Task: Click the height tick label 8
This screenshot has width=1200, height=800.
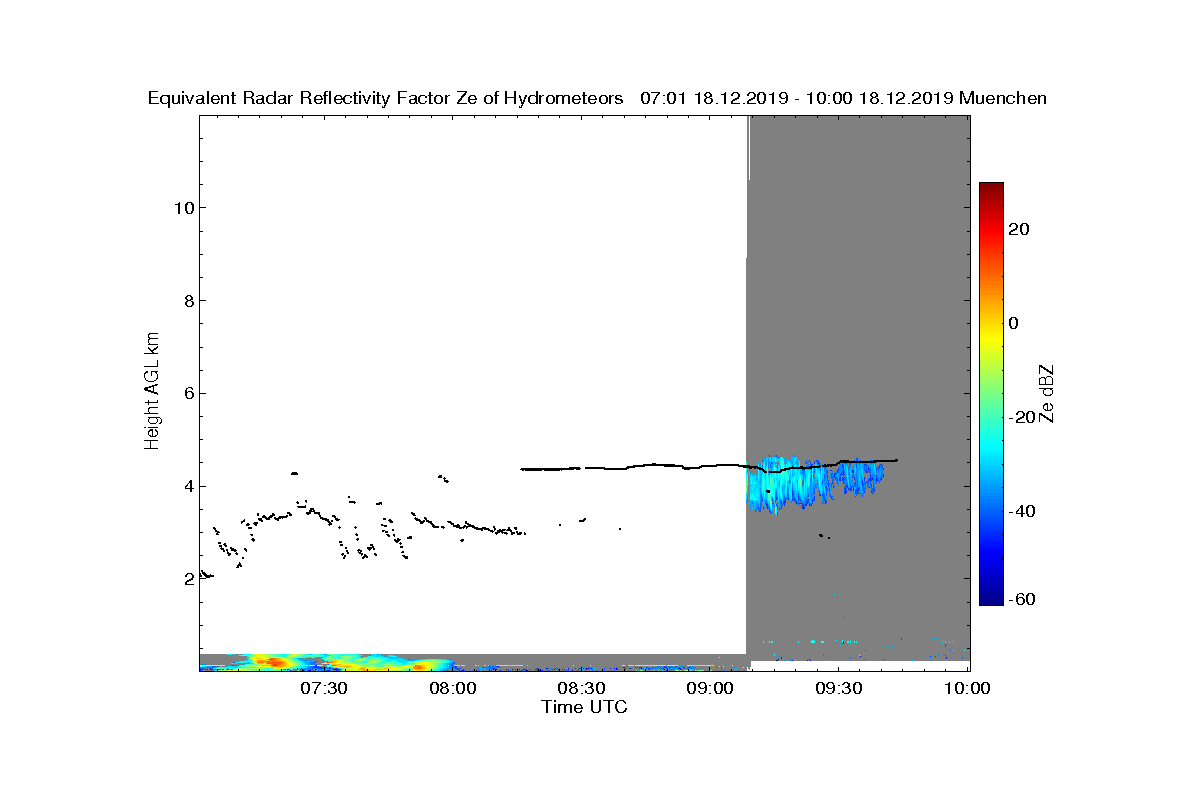Action: [187, 301]
